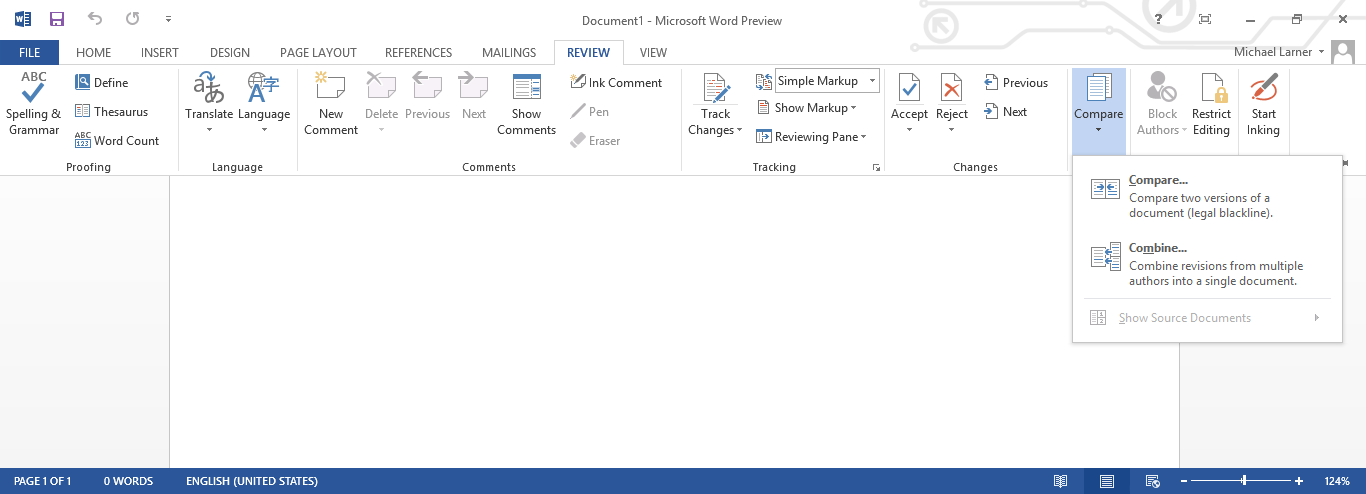This screenshot has height=494, width=1366.
Task: Open Tracking group dialog launcher
Action: coord(877,168)
